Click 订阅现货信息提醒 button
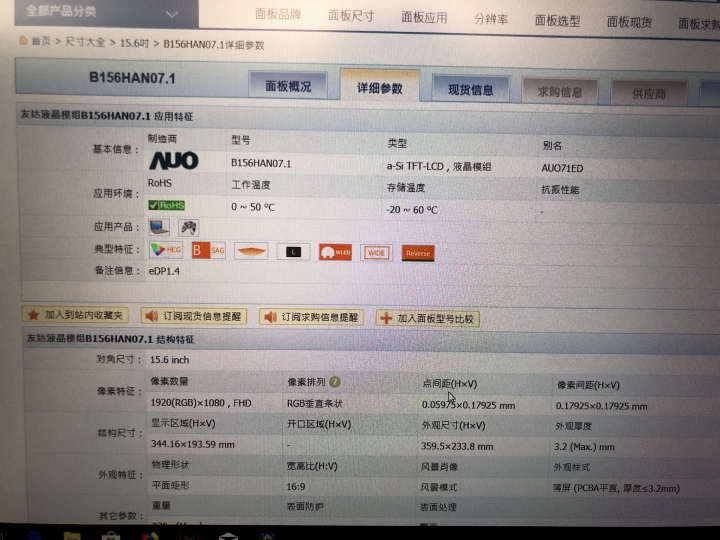720x540 pixels. [194, 316]
